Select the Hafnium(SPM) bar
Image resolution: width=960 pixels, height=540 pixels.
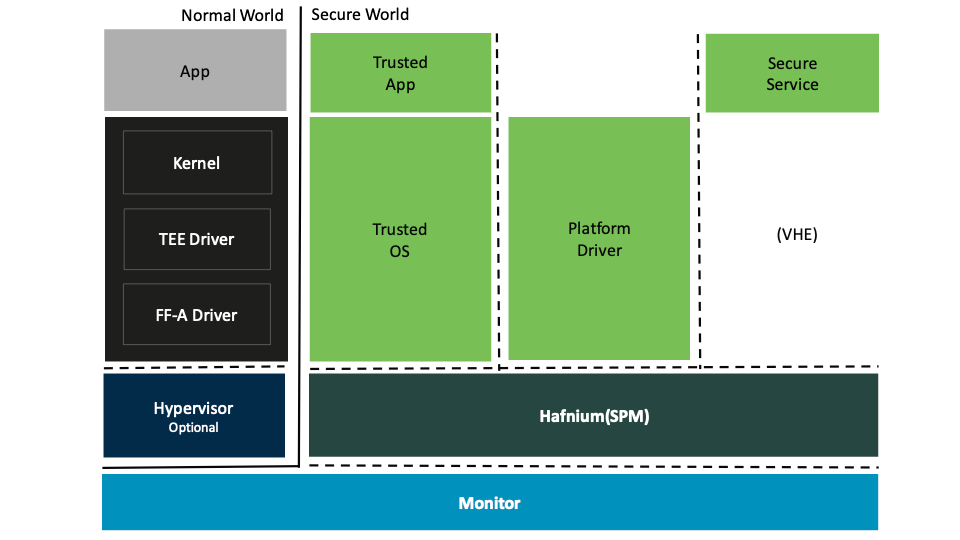[x=593, y=416]
